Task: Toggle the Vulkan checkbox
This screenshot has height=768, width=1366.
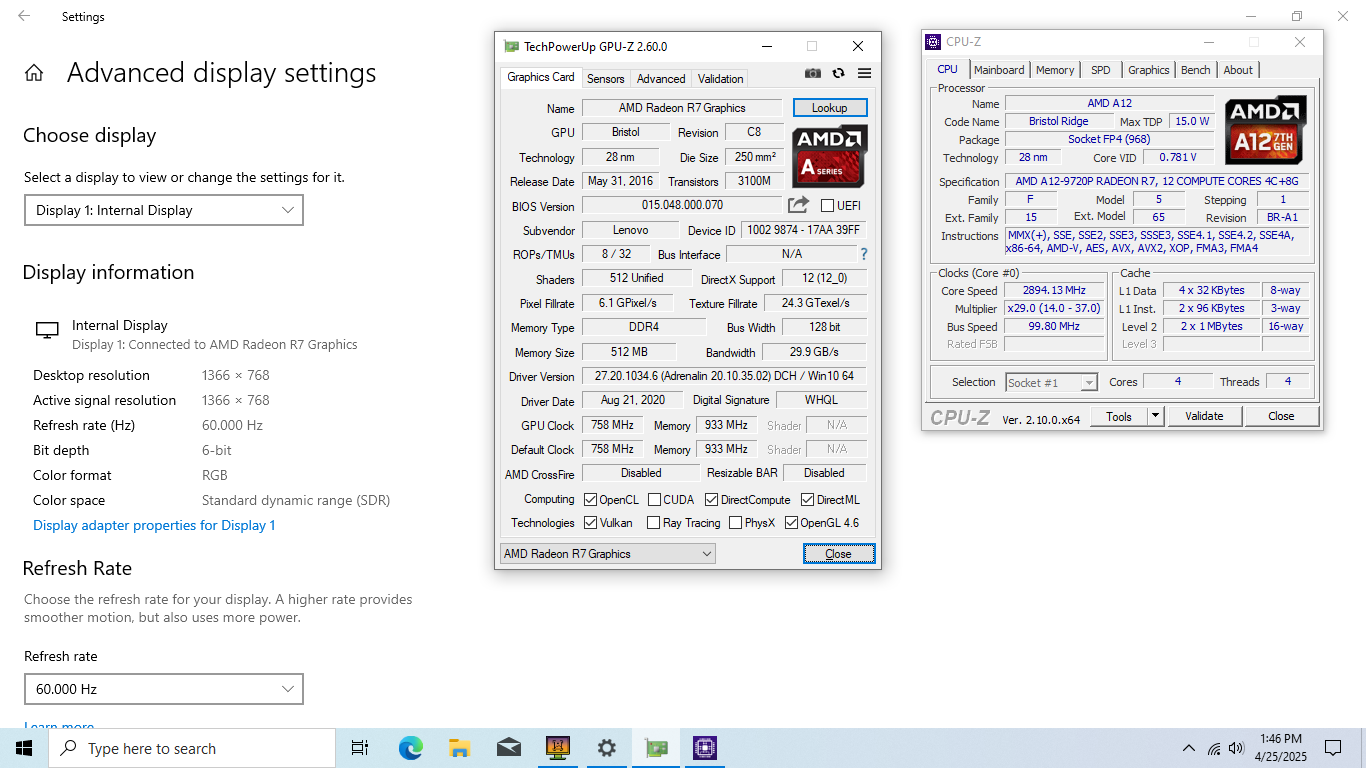Action: (x=590, y=522)
